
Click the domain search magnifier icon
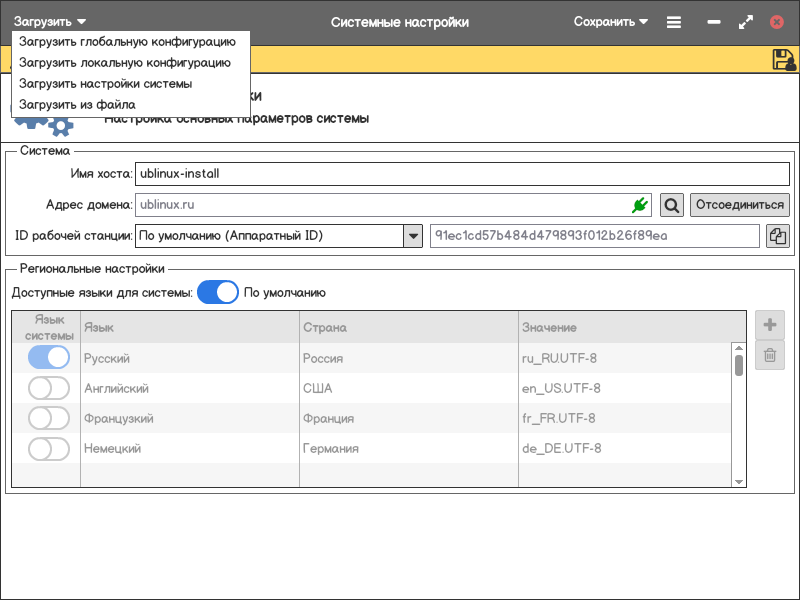coord(672,205)
